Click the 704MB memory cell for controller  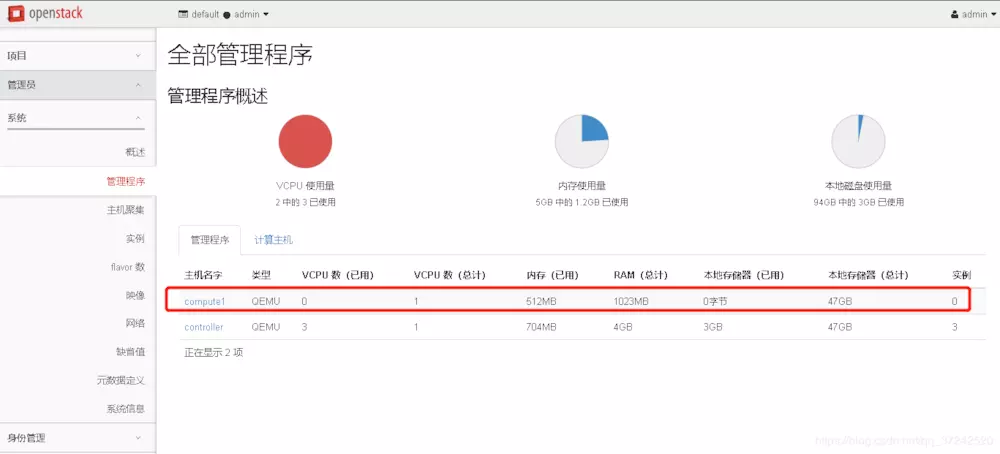(541, 327)
